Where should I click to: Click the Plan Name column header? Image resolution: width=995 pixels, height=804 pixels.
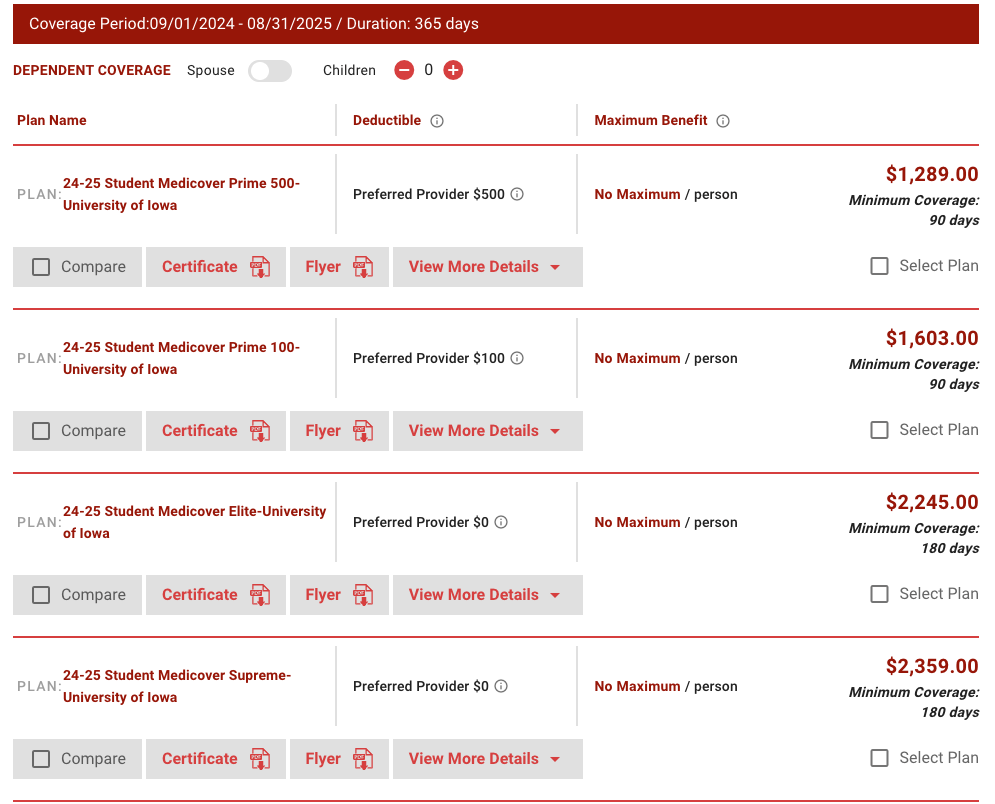point(51,121)
